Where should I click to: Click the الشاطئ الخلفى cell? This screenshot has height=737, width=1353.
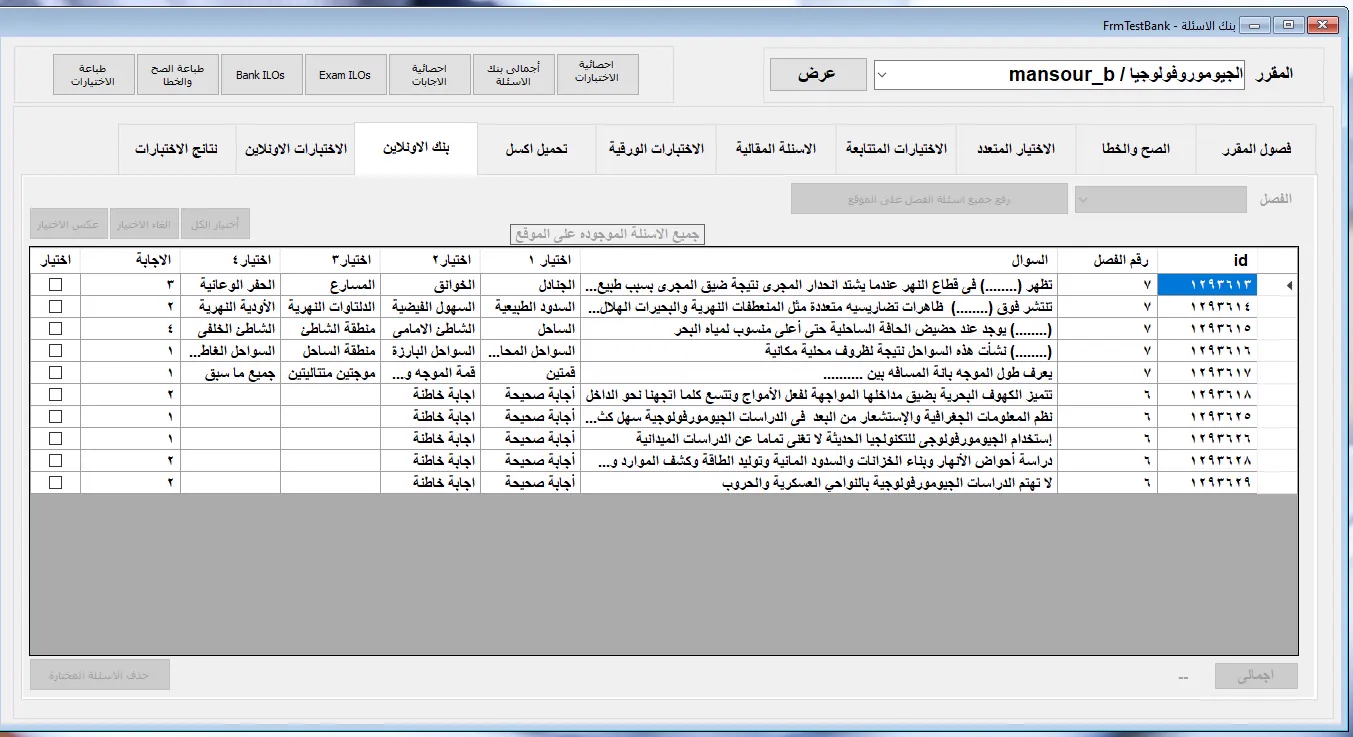tap(231, 329)
